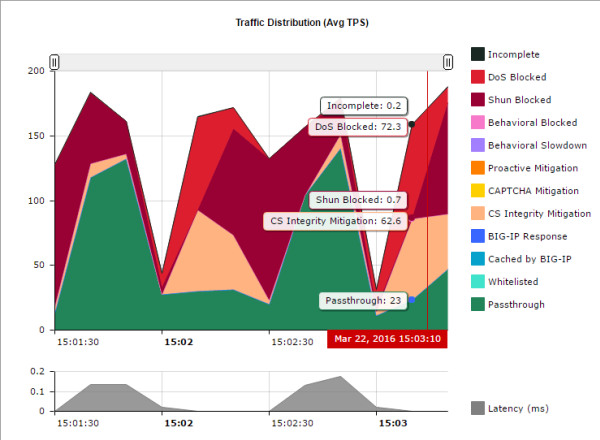Toggle Behavioral Blocked pink legend swatch
600x440 pixels.
tap(478, 123)
